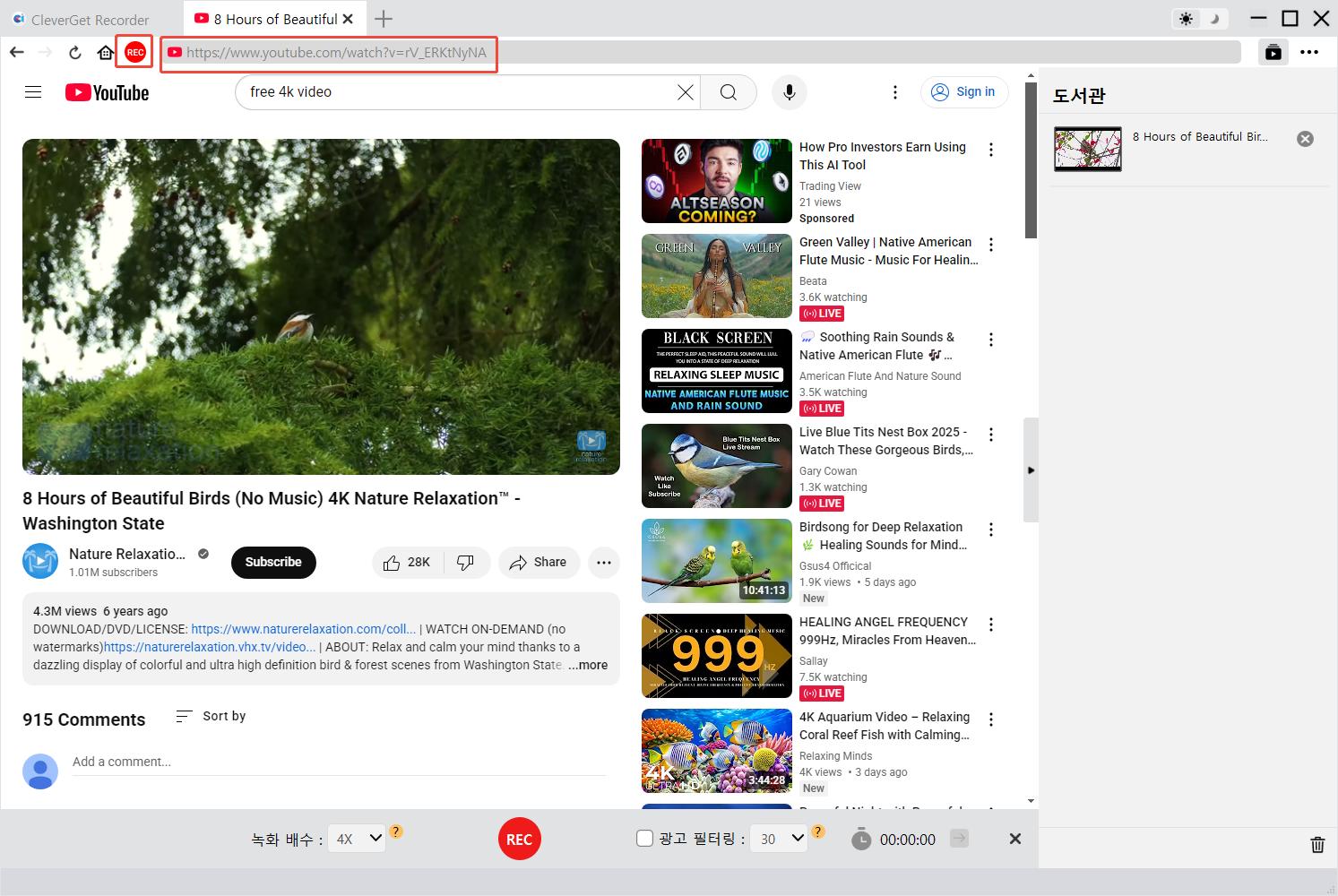This screenshot has height=896, width=1338.
Task: Click the stopwatch timer icon
Action: 861,839
